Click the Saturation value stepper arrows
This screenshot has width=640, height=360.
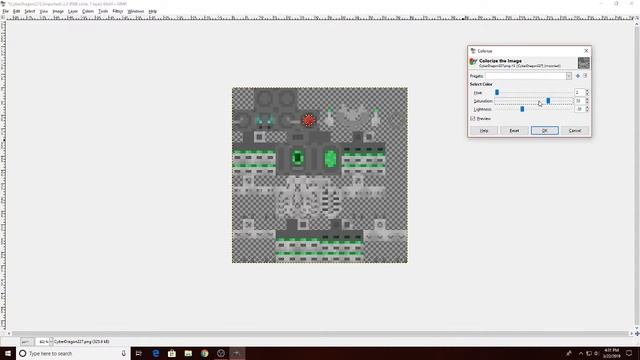(x=587, y=101)
